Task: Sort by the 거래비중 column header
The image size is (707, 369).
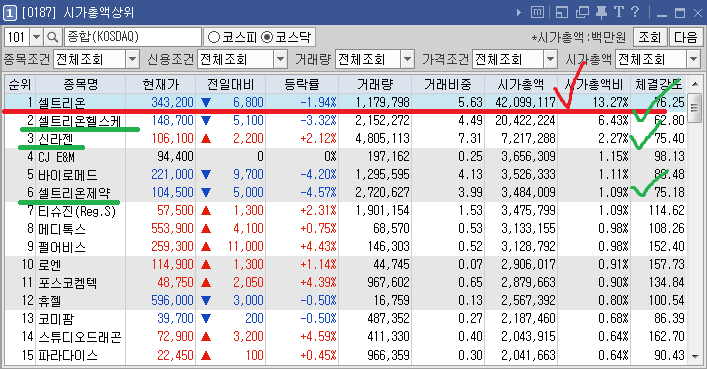Action: coord(448,84)
